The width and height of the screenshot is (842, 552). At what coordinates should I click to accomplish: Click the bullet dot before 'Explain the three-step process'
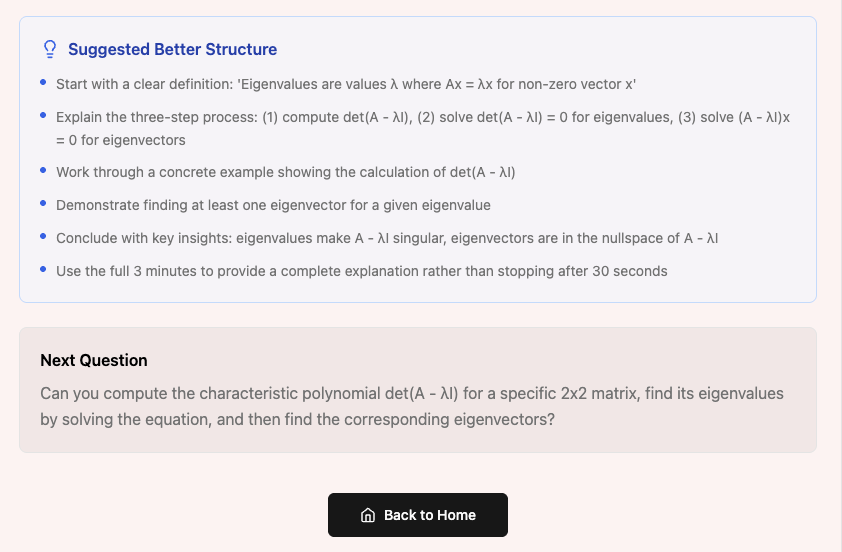point(43,115)
